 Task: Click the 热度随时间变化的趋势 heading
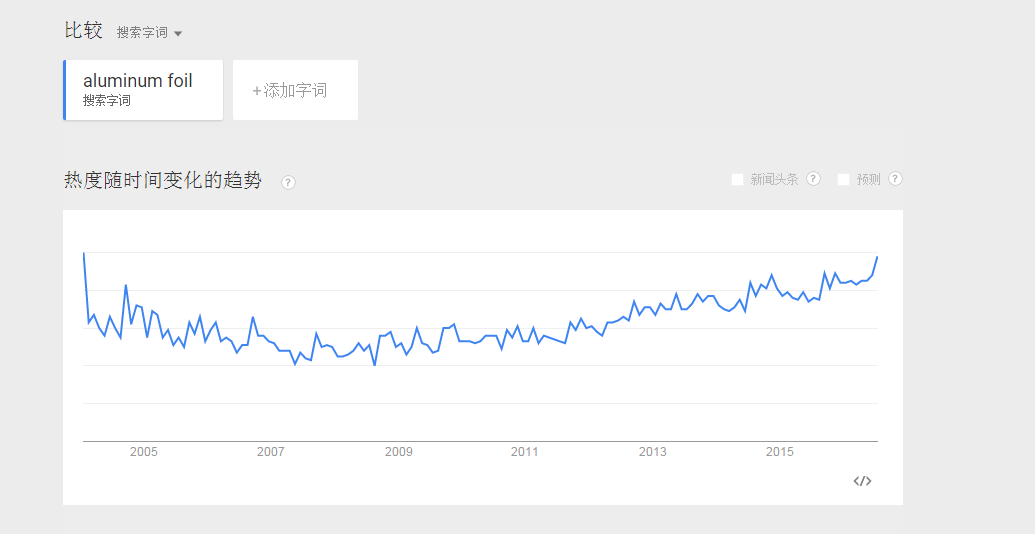[x=163, y=180]
